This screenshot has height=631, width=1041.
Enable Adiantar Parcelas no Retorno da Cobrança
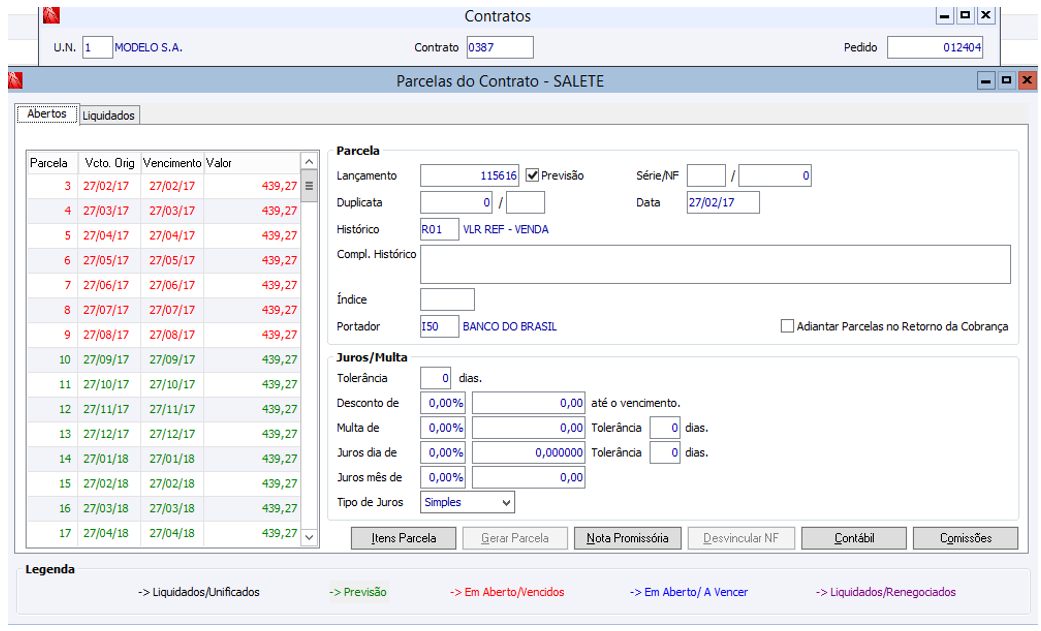tap(788, 326)
